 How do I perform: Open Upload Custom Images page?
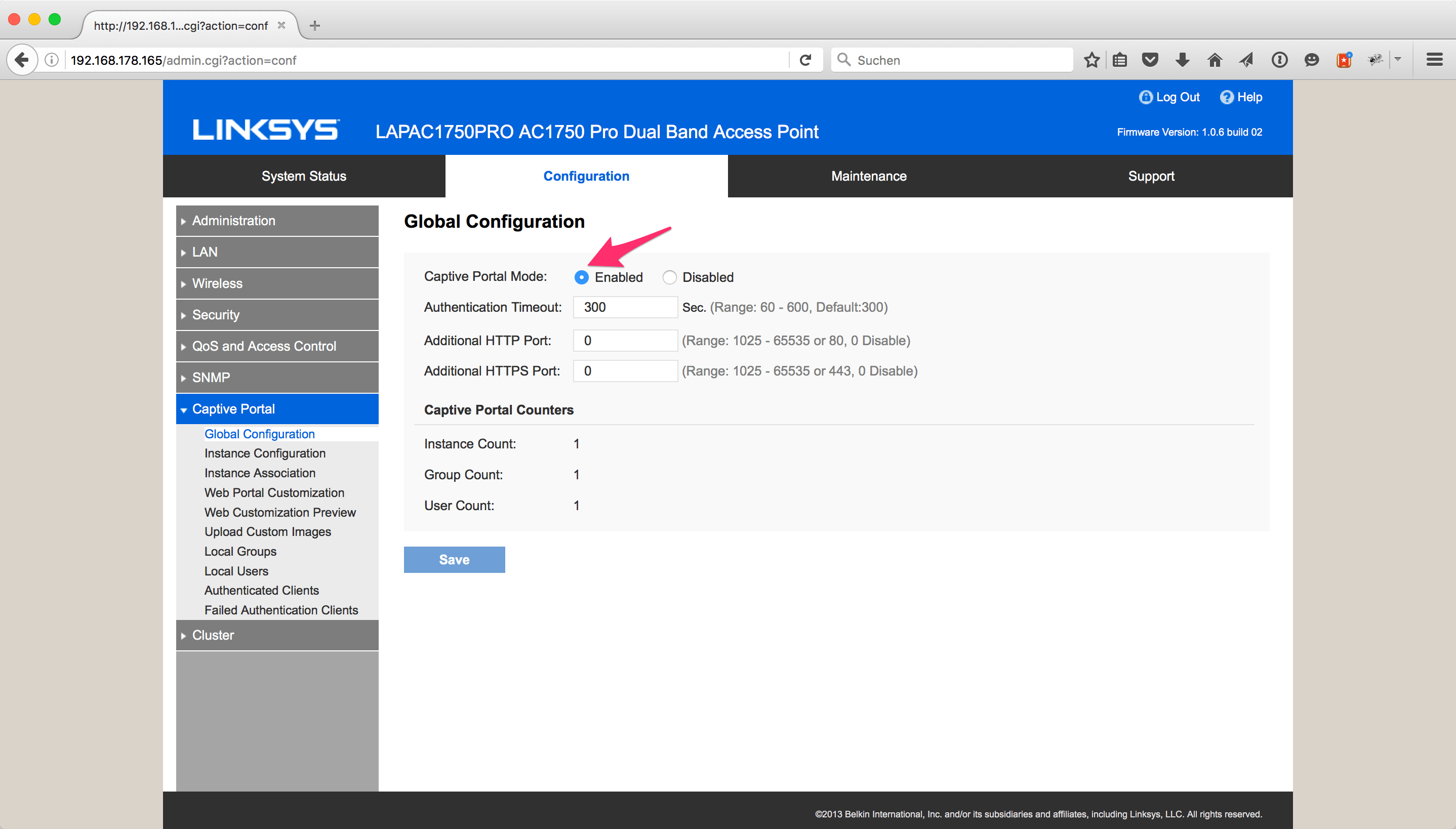(x=268, y=531)
